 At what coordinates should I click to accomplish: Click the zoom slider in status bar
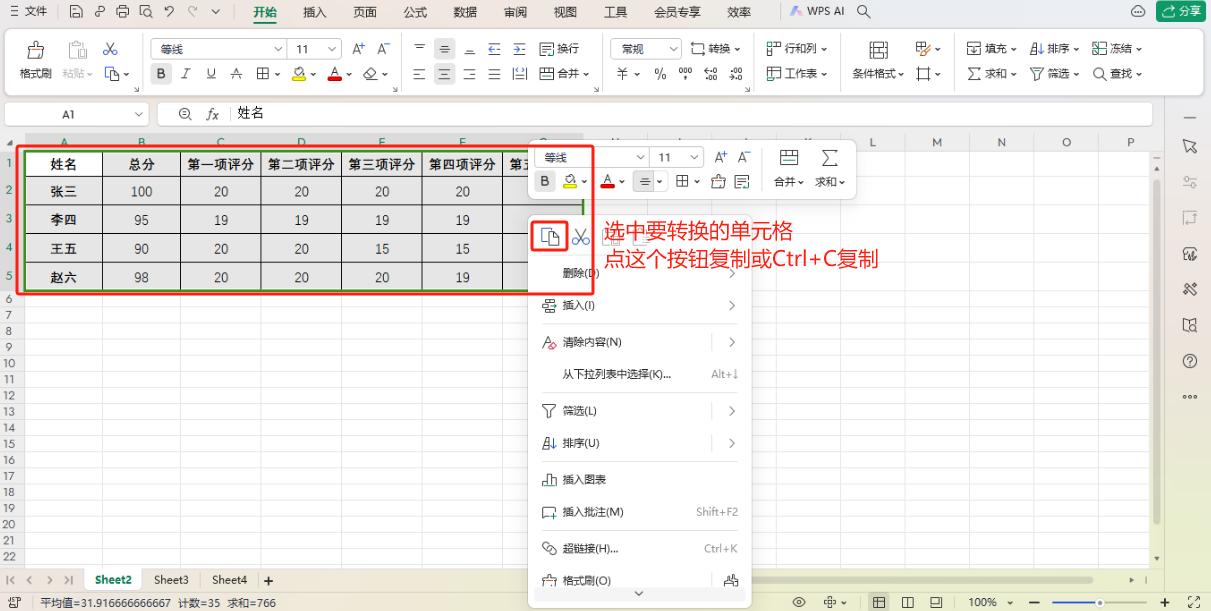click(x=1098, y=602)
